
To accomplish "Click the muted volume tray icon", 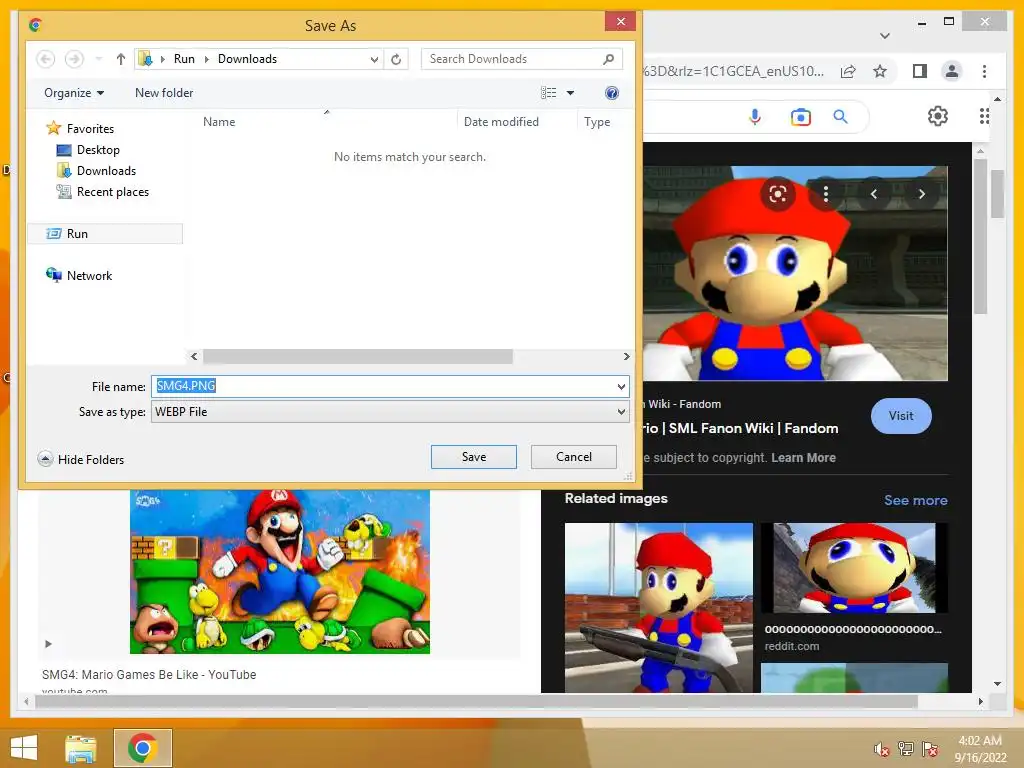I will point(882,749).
